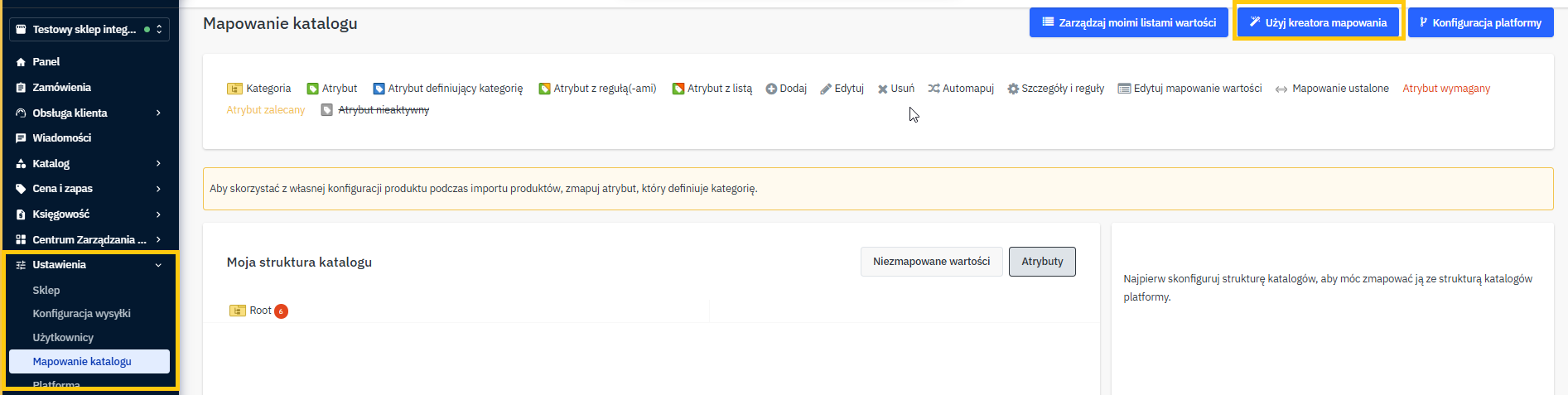This screenshot has height=395, width=1568.
Task: Click the Katalog sidebar icon
Action: (x=21, y=164)
